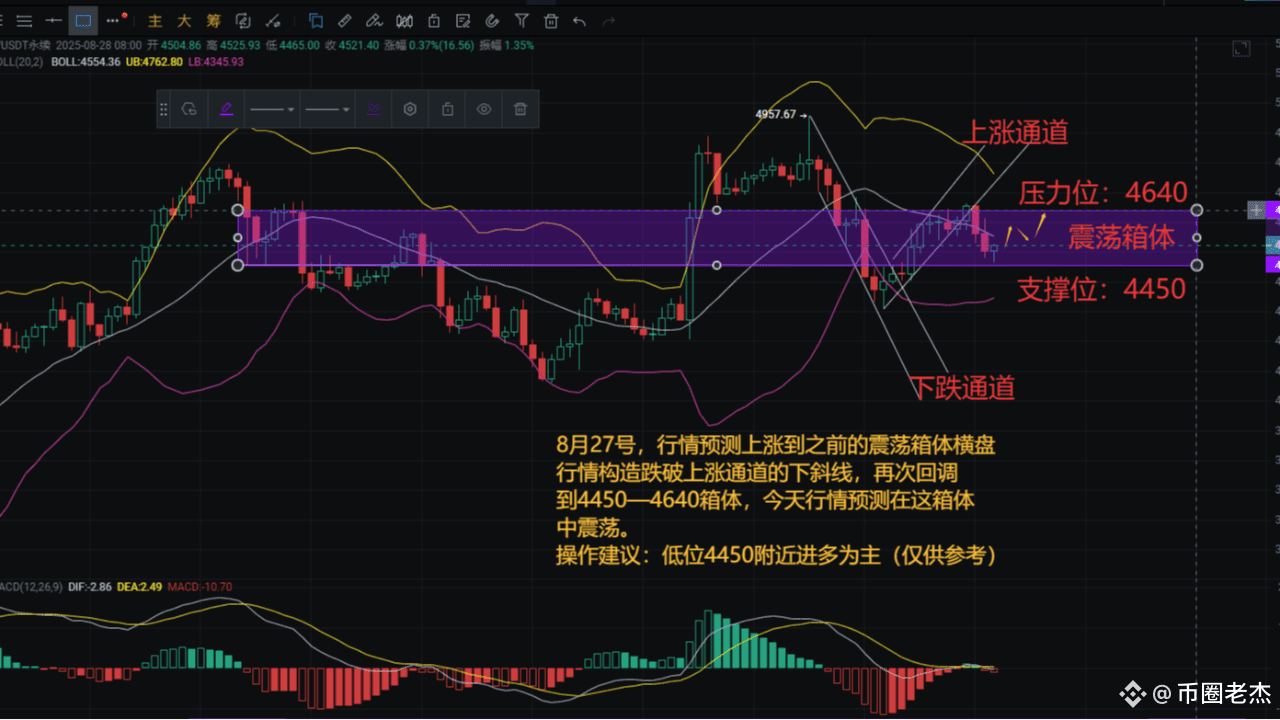
Task: Click the BOLL:4554.36 indicator value
Action: (x=86, y=62)
